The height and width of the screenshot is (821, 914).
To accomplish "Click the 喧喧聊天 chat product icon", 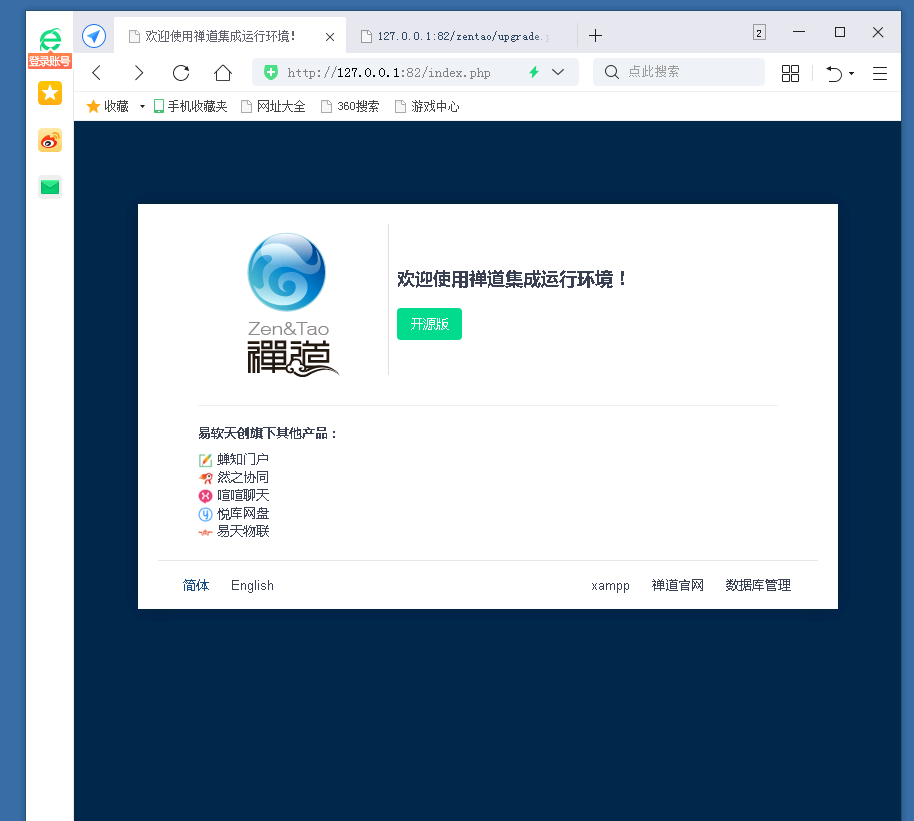I will pyautogui.click(x=204, y=495).
